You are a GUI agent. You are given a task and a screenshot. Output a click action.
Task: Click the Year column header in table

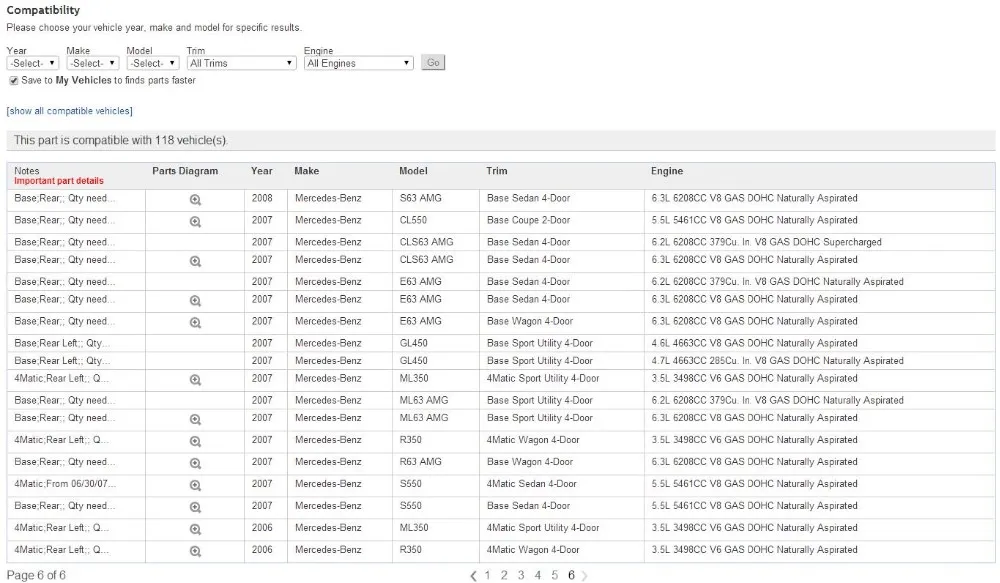pos(261,171)
